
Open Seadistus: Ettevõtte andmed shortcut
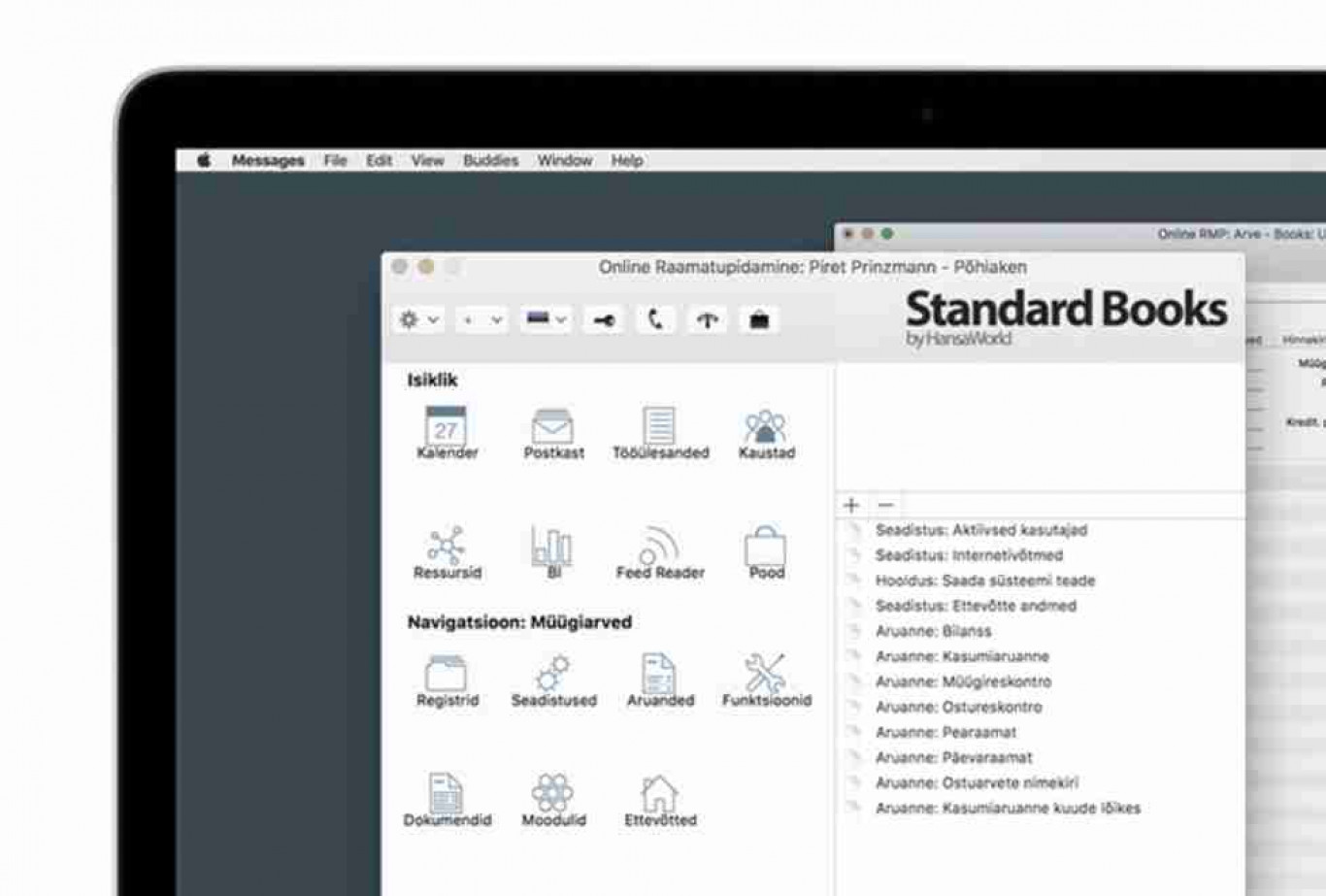(x=976, y=606)
